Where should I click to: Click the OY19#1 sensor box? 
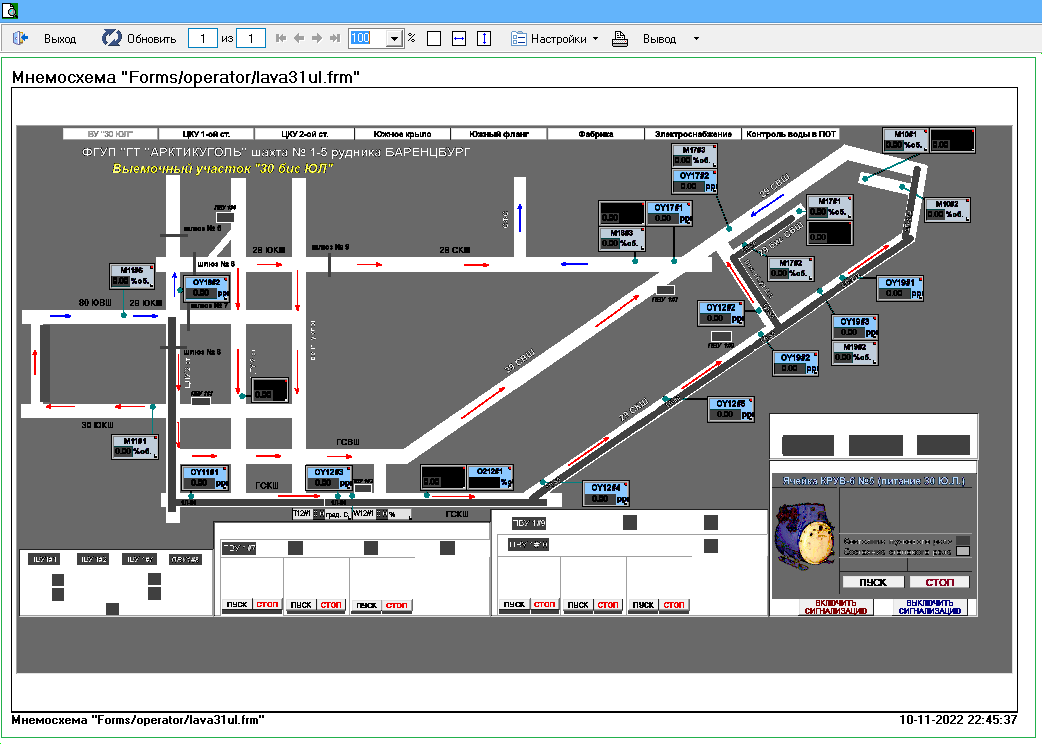900,288
